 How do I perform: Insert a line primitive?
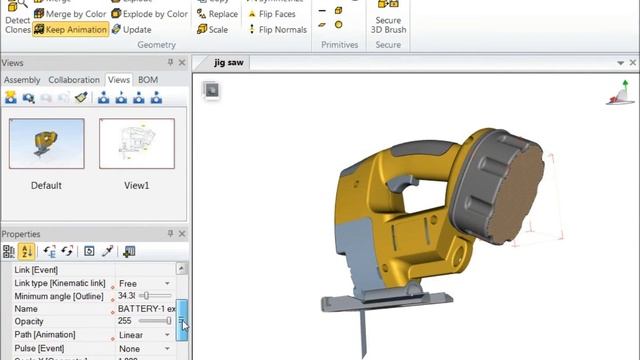322,11
